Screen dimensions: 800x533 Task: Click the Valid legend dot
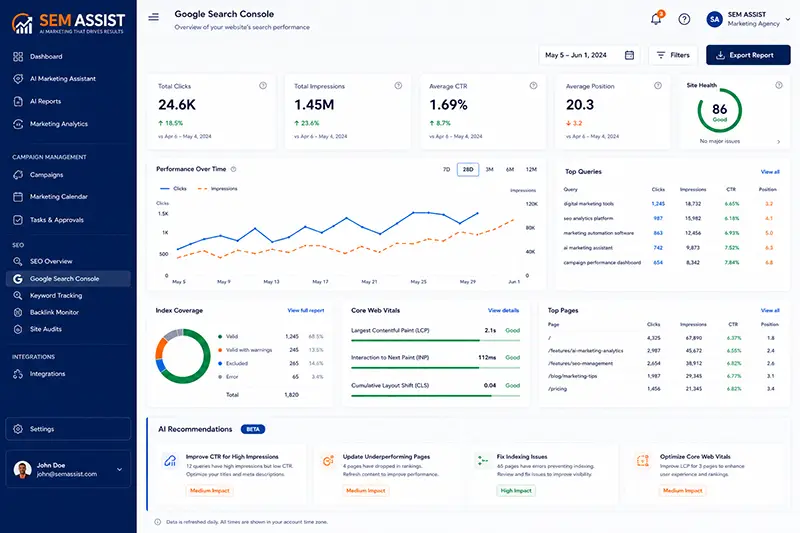click(220, 337)
